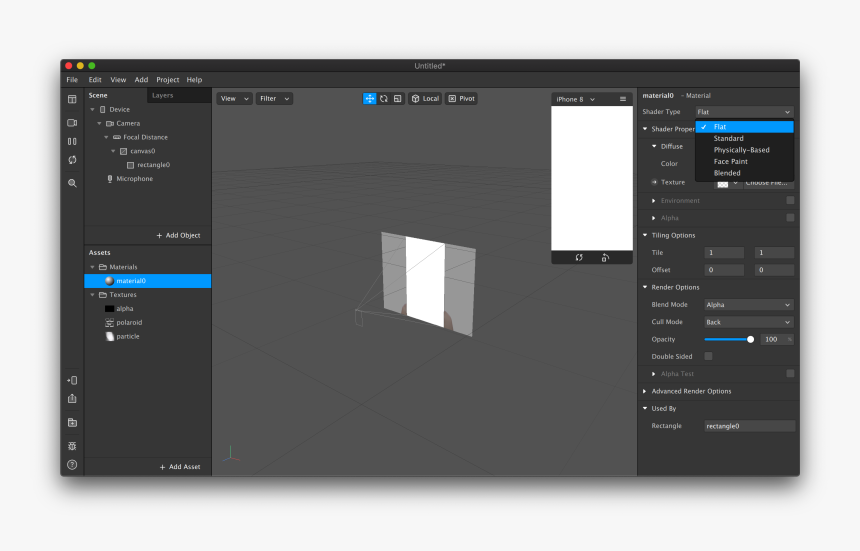The width and height of the screenshot is (860, 551).
Task: Toggle Local coordinate mode button
Action: [x=425, y=99]
